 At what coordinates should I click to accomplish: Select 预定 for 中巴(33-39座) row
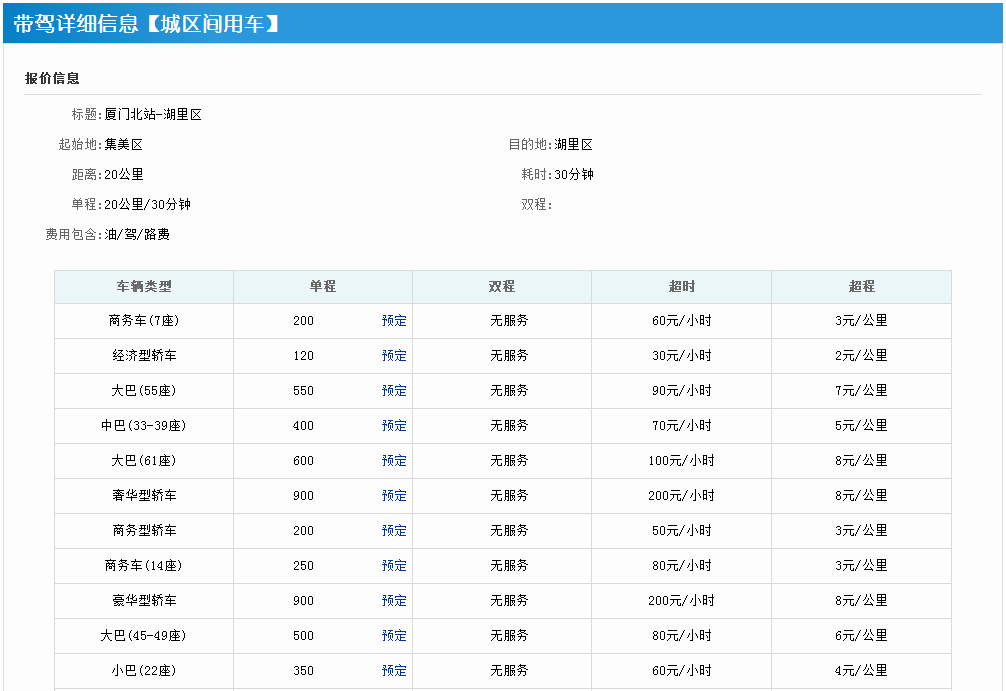[x=394, y=425]
